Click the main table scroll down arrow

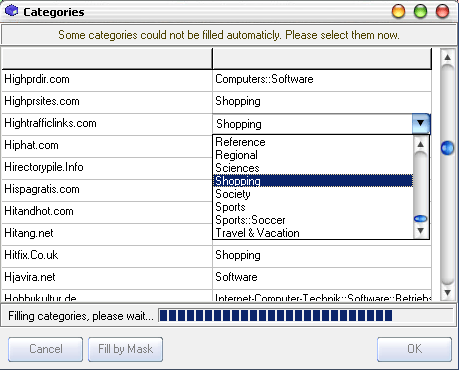tap(447, 293)
